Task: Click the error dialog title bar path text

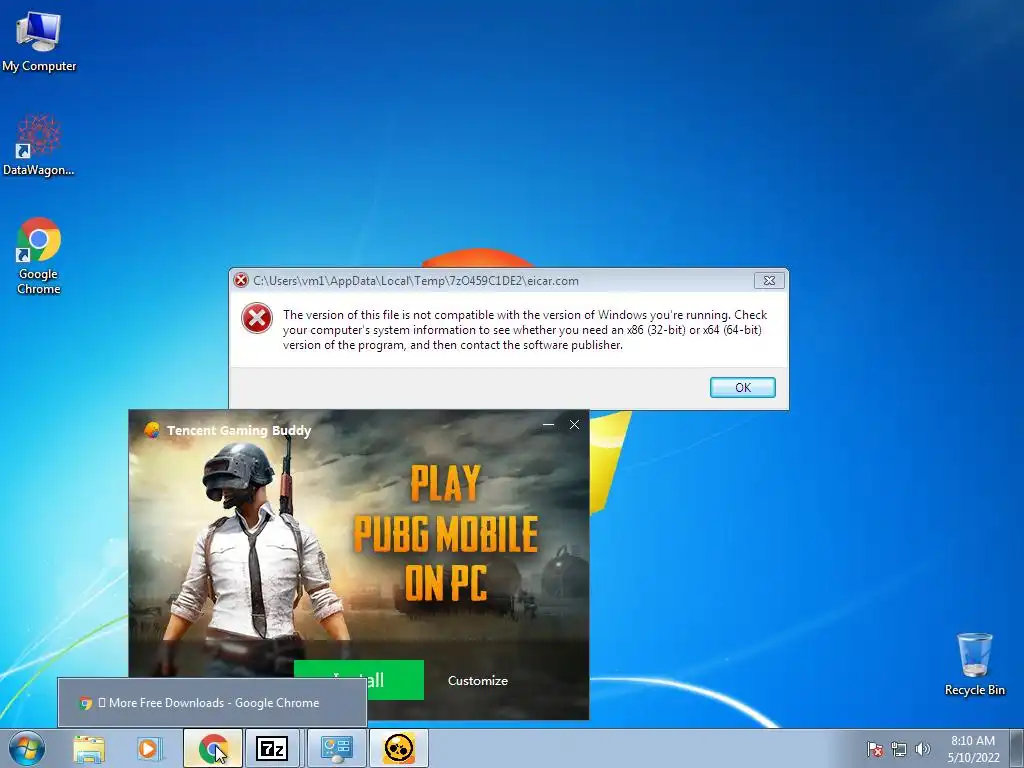Action: pos(415,281)
